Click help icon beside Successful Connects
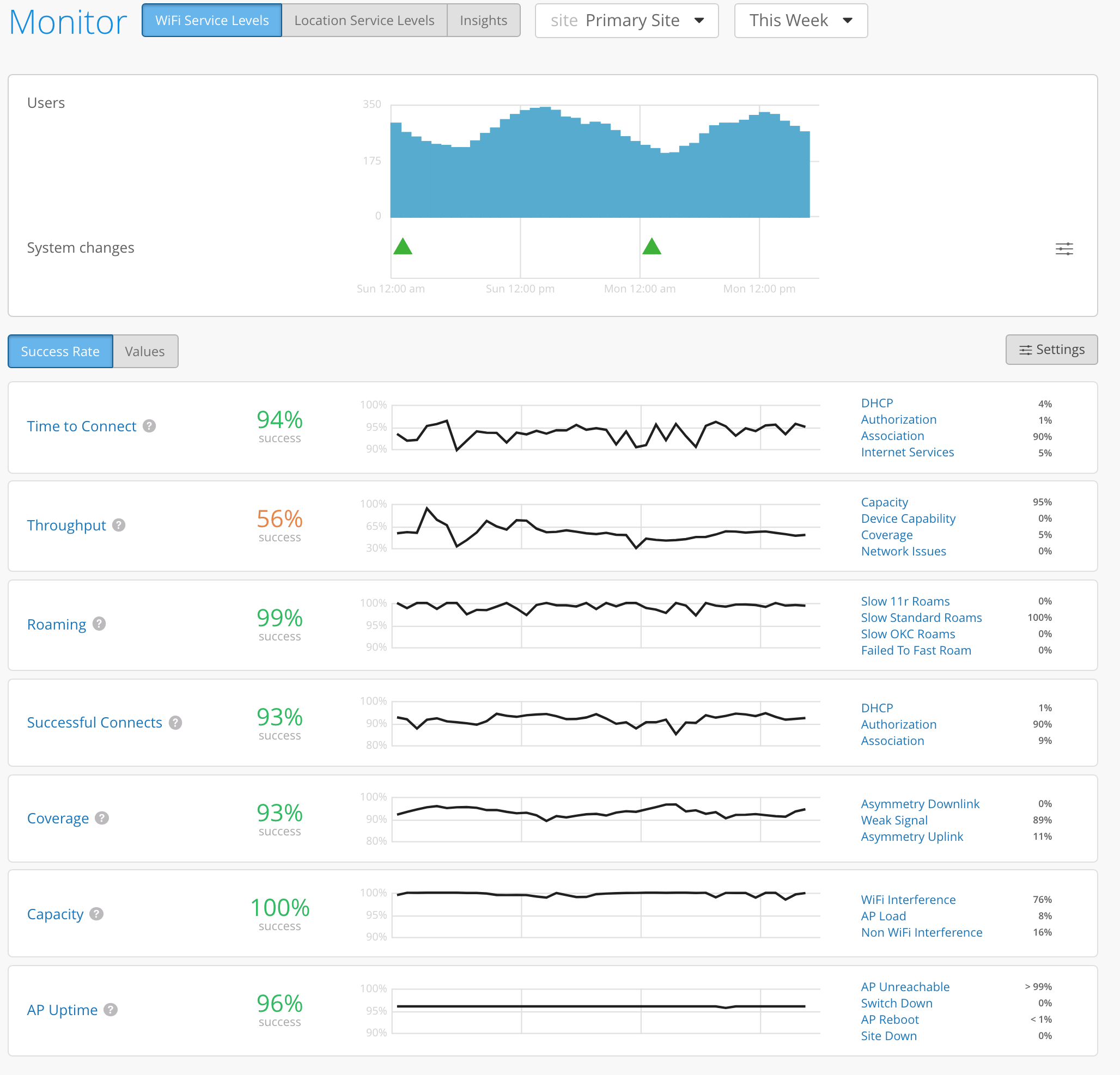This screenshot has width=1120, height=1075. [175, 723]
